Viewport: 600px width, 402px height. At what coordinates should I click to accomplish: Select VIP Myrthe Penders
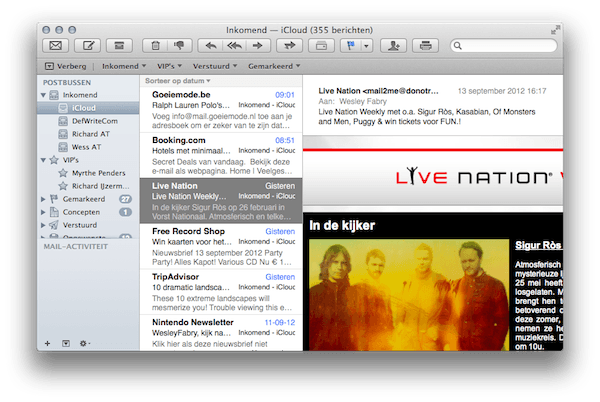pyautogui.click(x=88, y=173)
